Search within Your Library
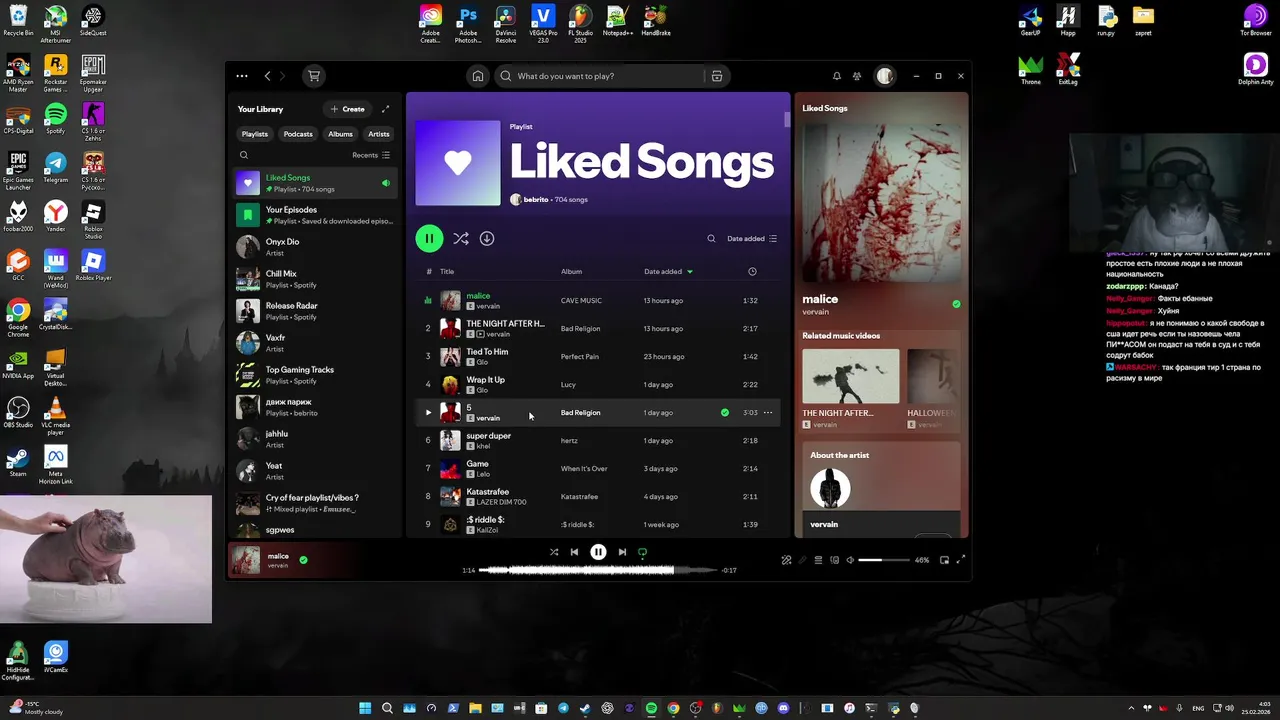This screenshot has width=1280, height=720. tap(244, 155)
